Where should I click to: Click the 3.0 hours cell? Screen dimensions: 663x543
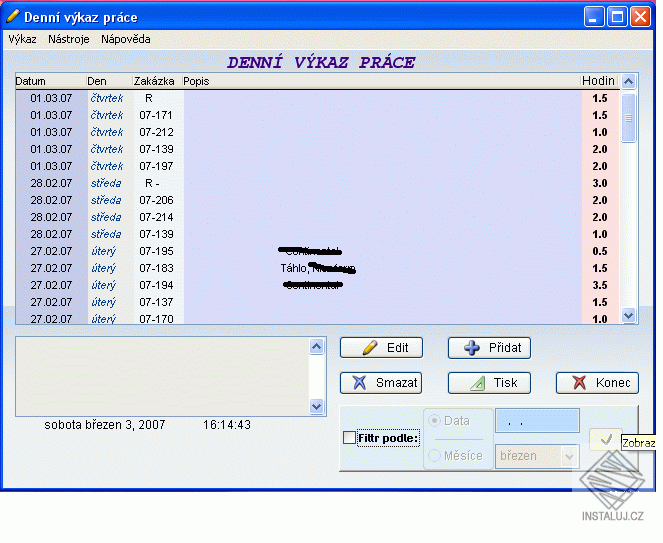[x=600, y=183]
